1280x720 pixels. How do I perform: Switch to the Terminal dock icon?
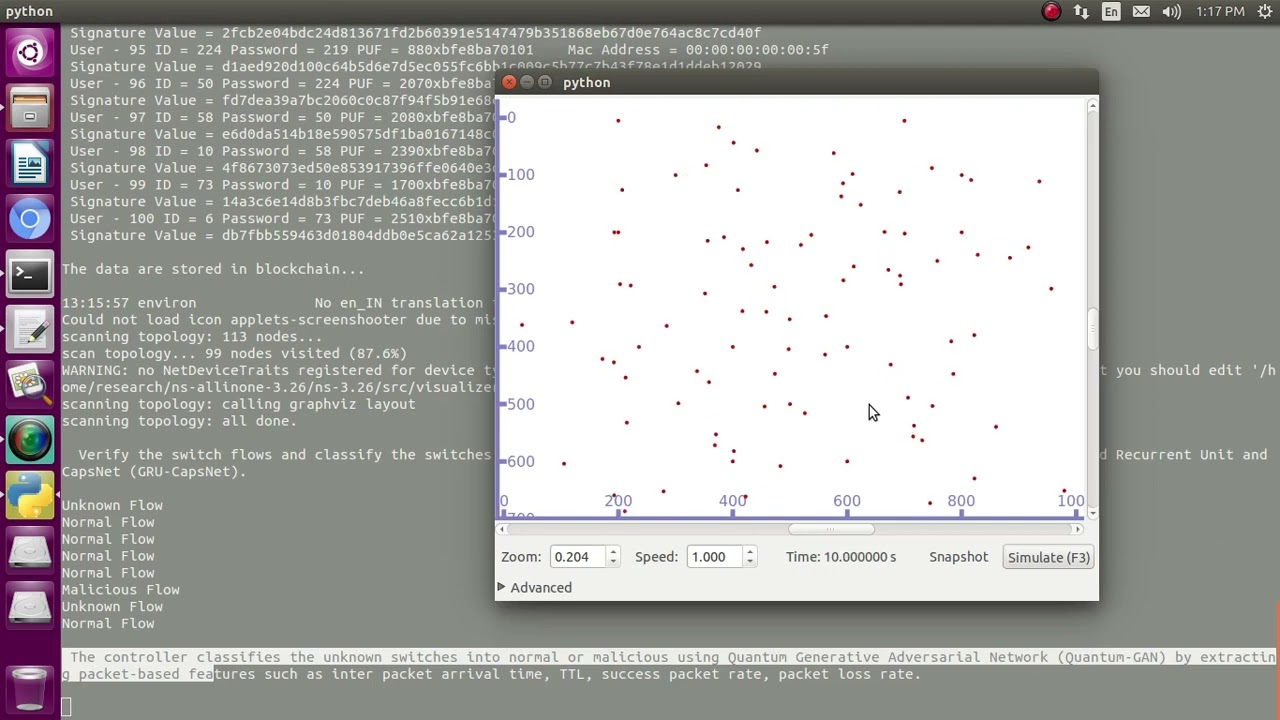pyautogui.click(x=30, y=274)
